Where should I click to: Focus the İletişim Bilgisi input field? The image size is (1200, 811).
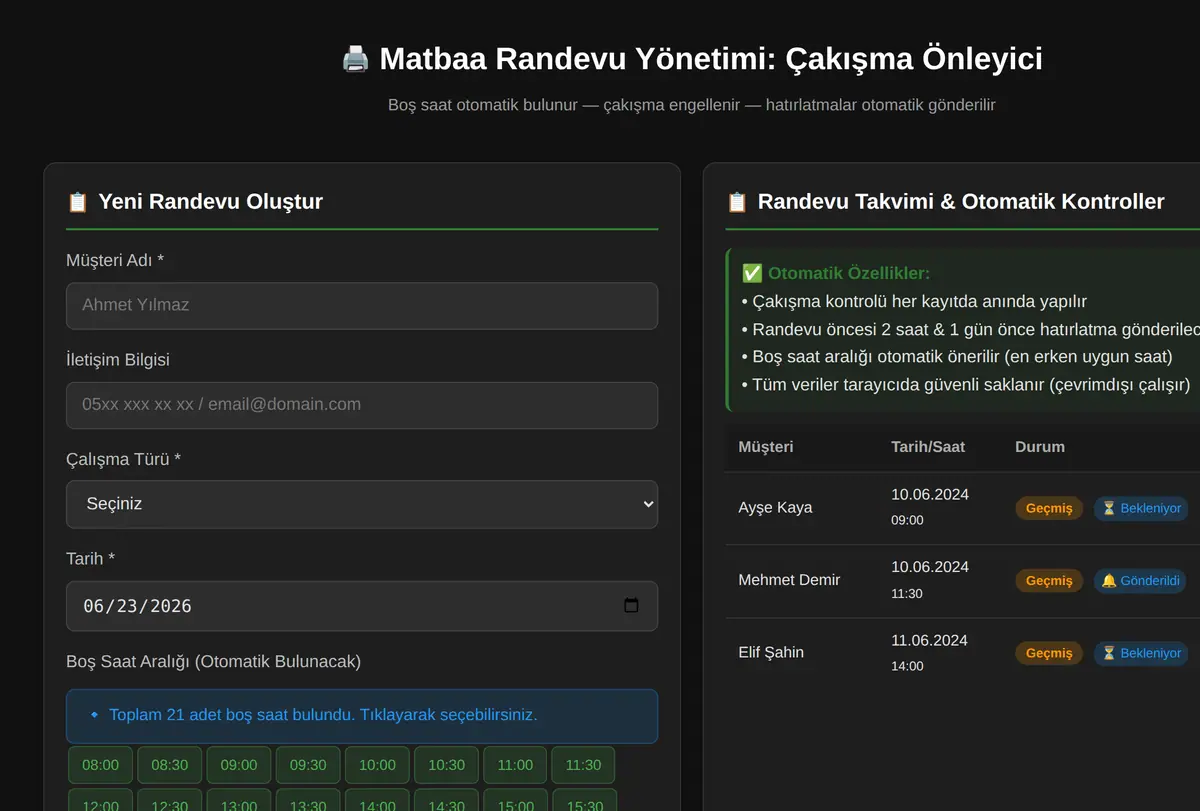(x=362, y=405)
